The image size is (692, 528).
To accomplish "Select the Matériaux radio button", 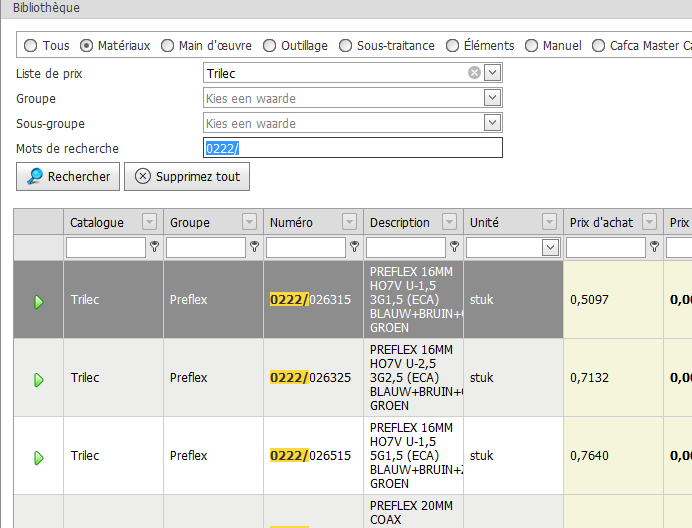I will pyautogui.click(x=86, y=45).
